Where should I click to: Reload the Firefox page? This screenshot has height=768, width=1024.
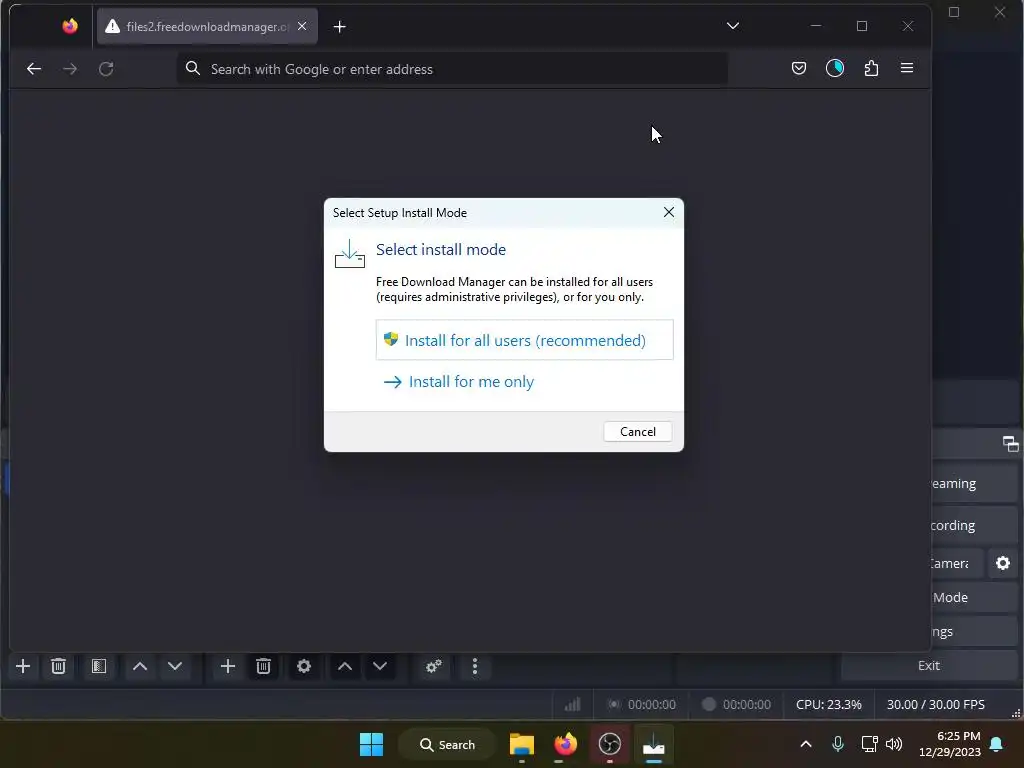point(106,69)
